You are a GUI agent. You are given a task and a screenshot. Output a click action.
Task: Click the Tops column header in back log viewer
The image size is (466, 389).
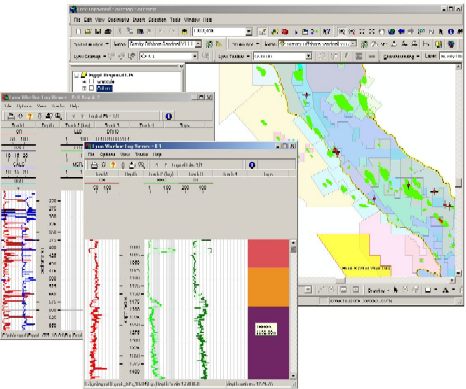tap(184, 125)
